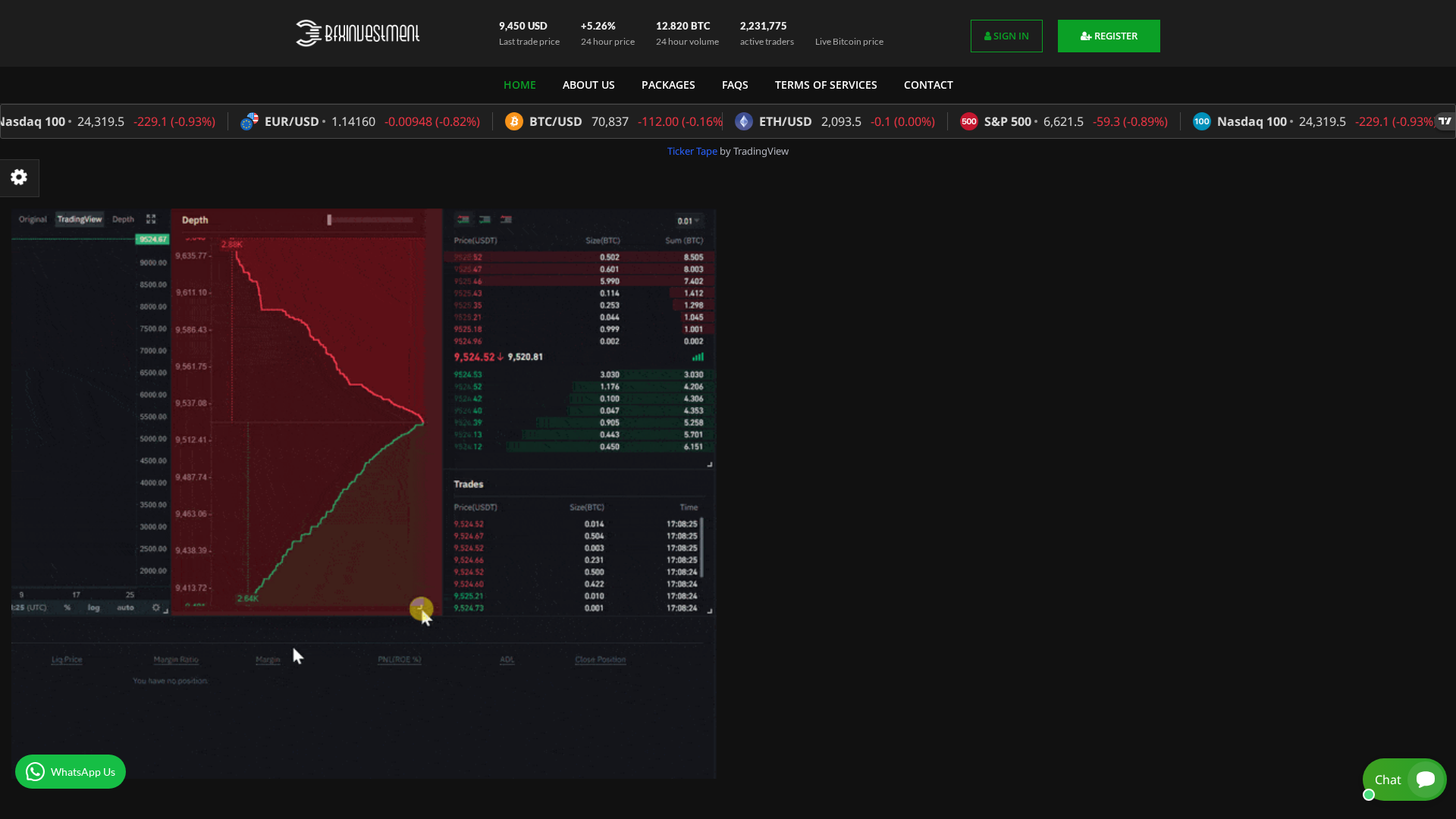Toggle log scale on the price chart
This screenshot has height=819, width=1456.
pos(94,607)
